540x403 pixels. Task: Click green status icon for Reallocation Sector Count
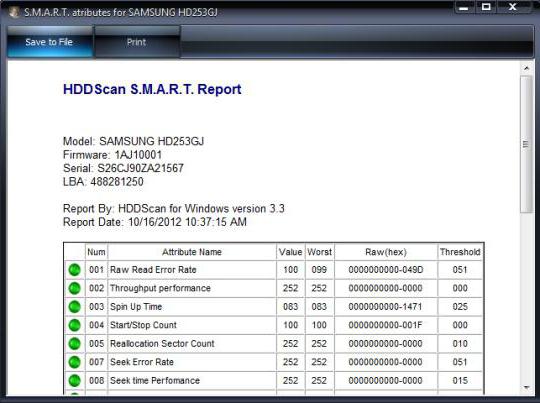(74, 343)
